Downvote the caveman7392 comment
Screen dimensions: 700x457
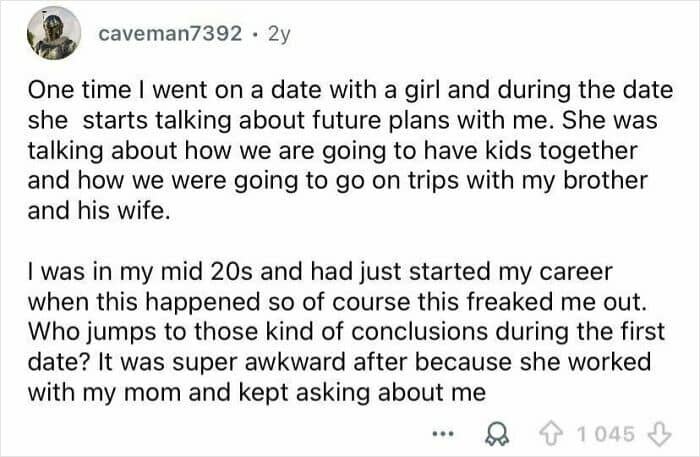pyautogui.click(x=656, y=433)
